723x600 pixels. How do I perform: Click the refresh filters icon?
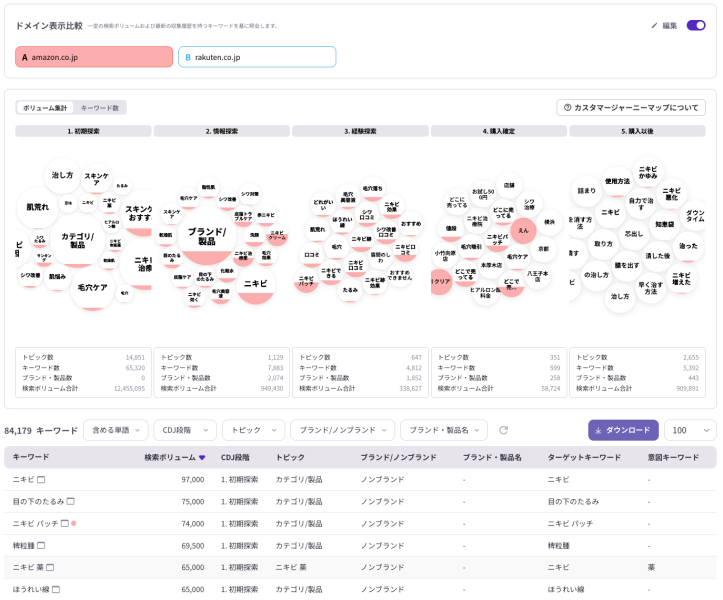504,430
